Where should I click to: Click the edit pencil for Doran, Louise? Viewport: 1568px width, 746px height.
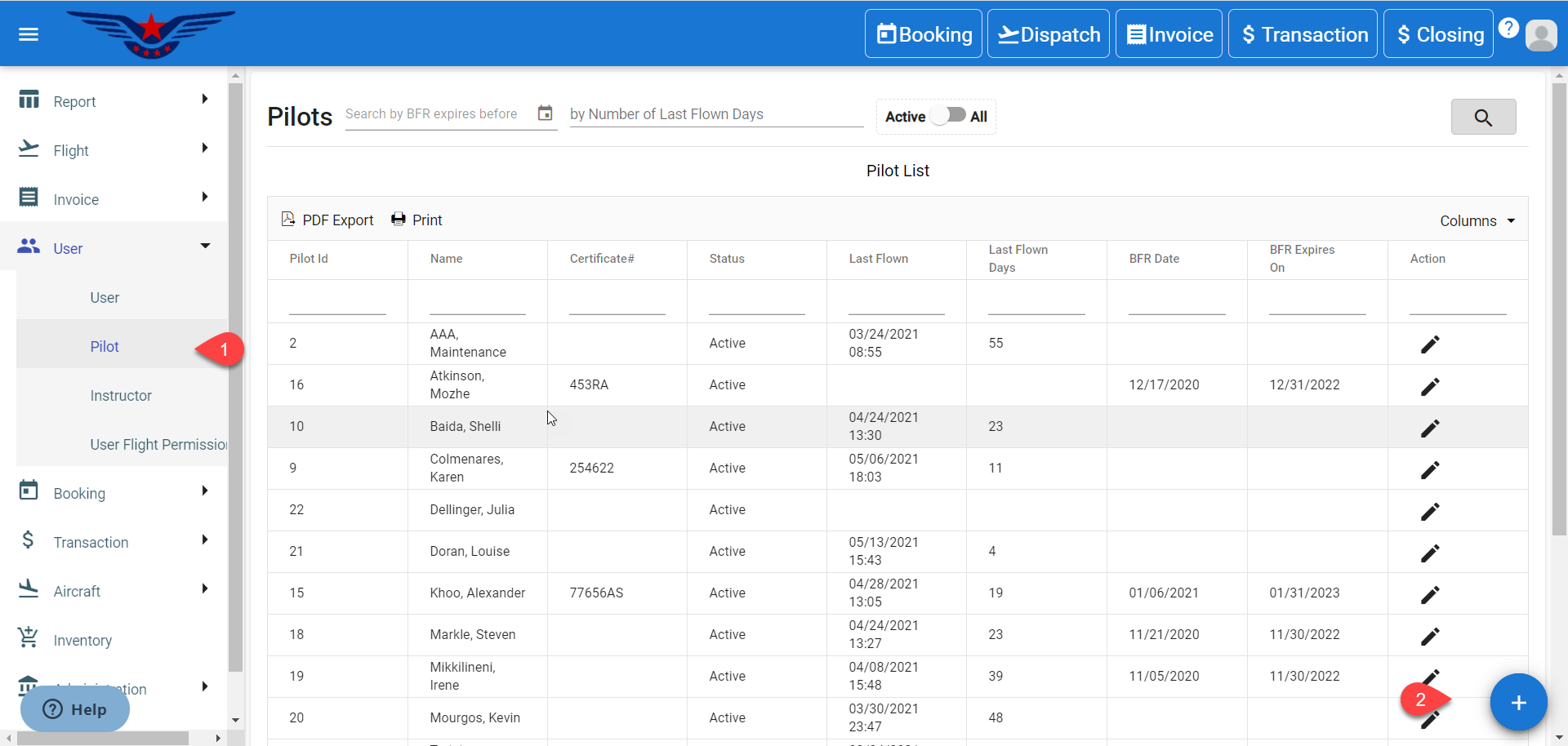[x=1429, y=553]
